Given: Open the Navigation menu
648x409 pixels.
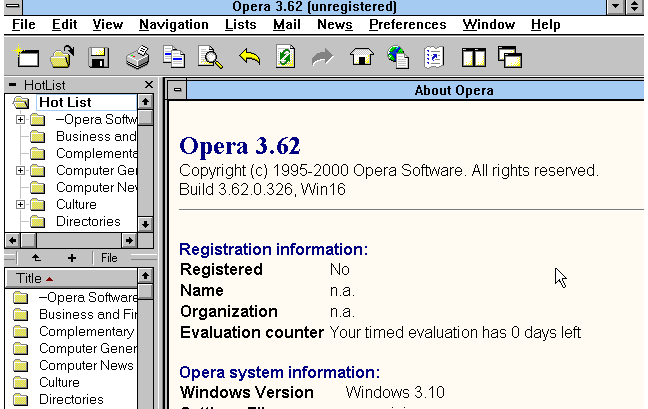Looking at the screenshot, I should [x=174, y=25].
